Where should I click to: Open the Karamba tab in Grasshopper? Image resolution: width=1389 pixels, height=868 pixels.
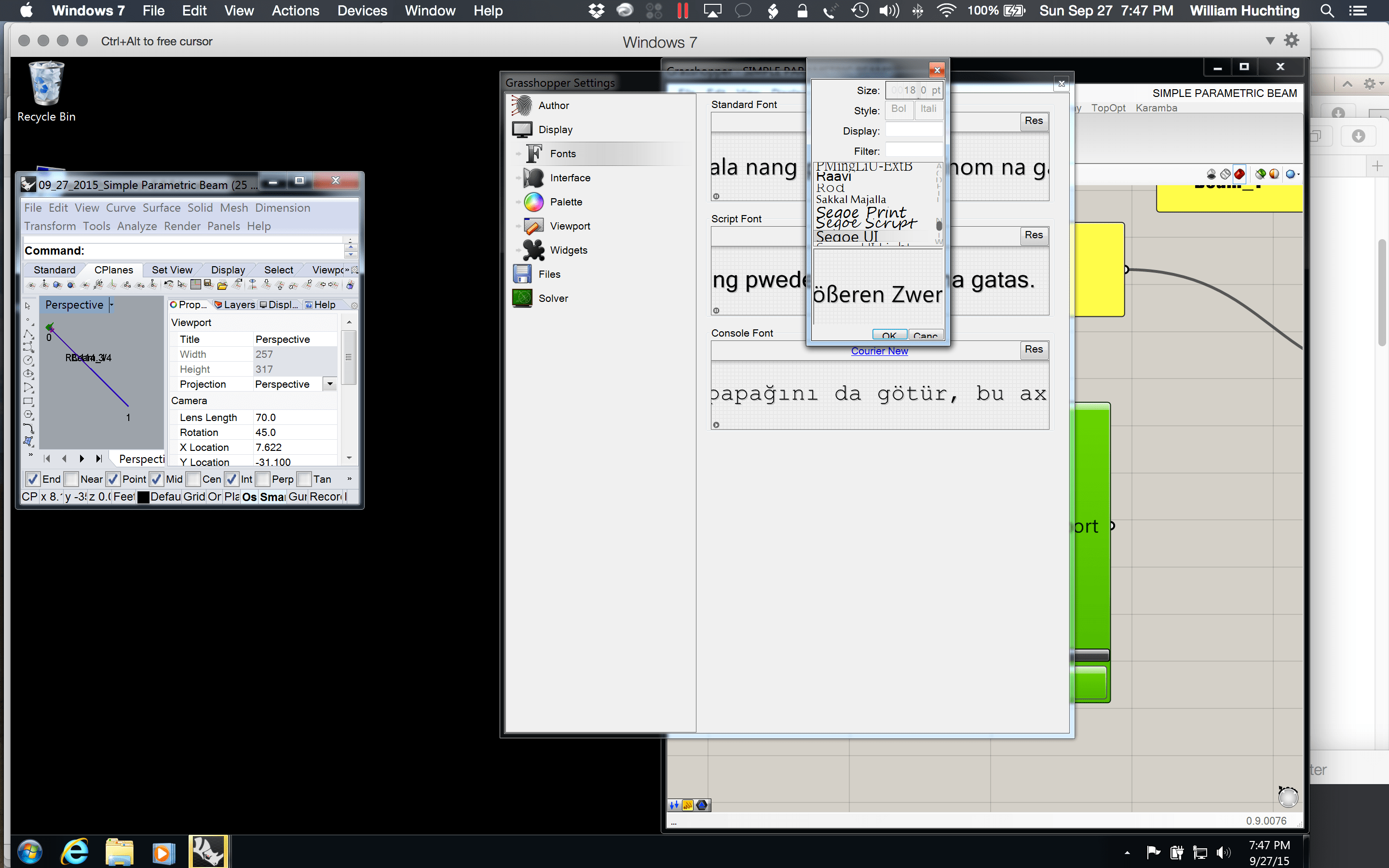coord(1156,108)
